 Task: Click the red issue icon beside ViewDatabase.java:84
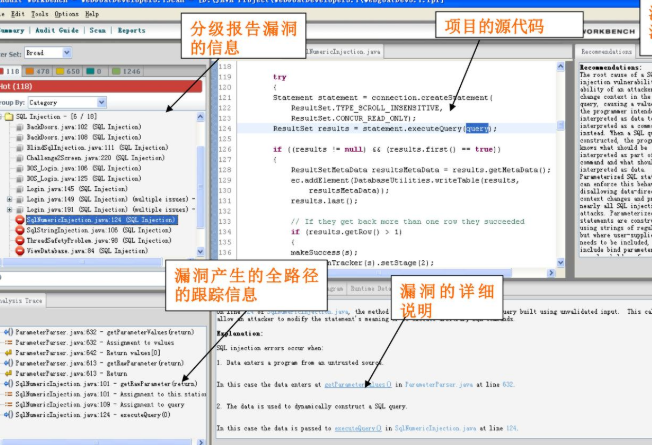[x=20, y=251]
